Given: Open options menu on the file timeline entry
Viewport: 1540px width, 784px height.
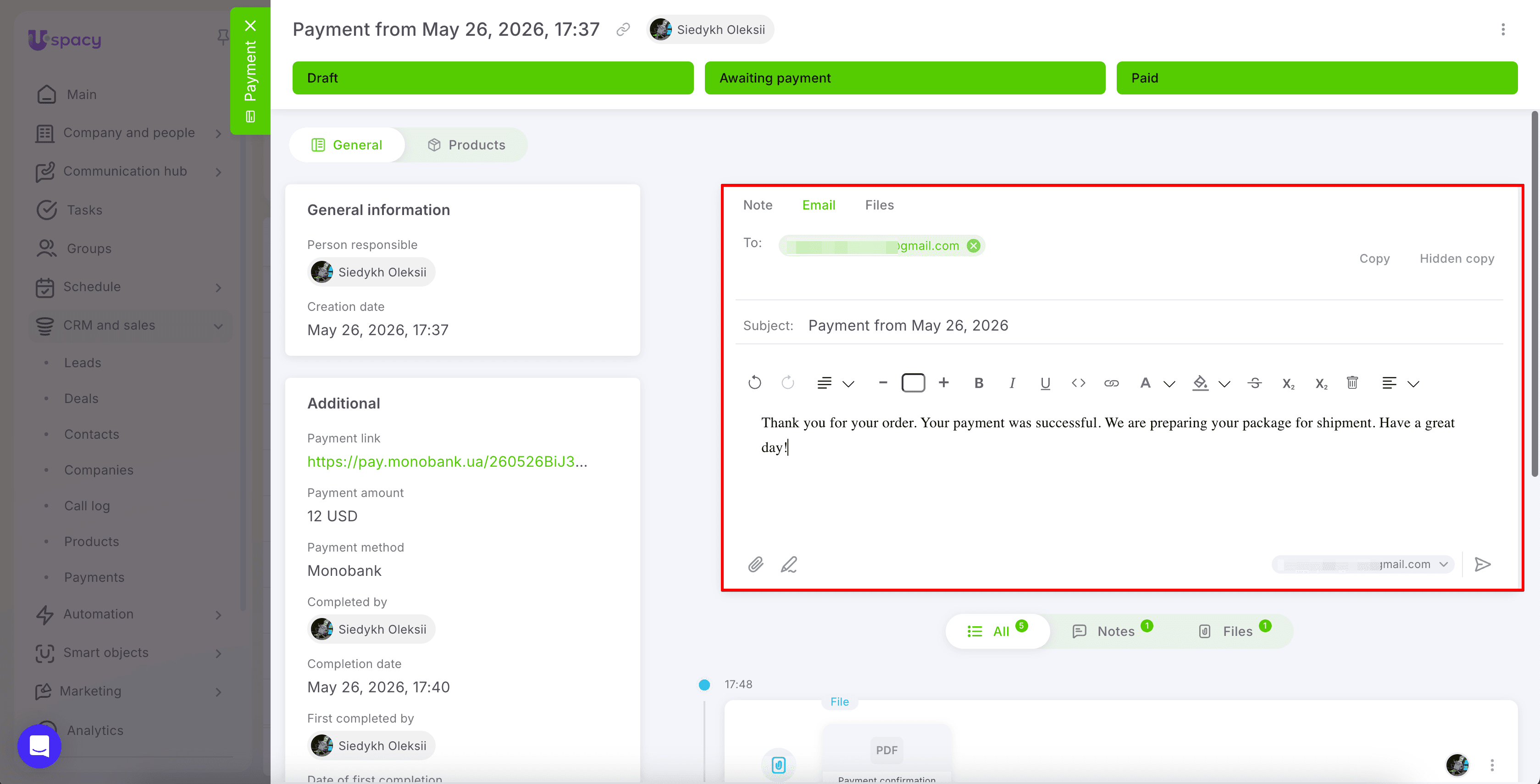Looking at the screenshot, I should pyautogui.click(x=1492, y=765).
